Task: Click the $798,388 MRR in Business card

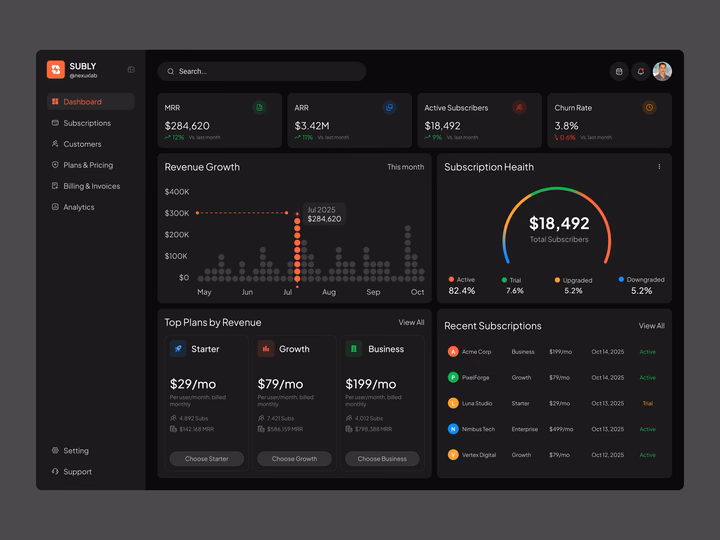Action: [373, 429]
